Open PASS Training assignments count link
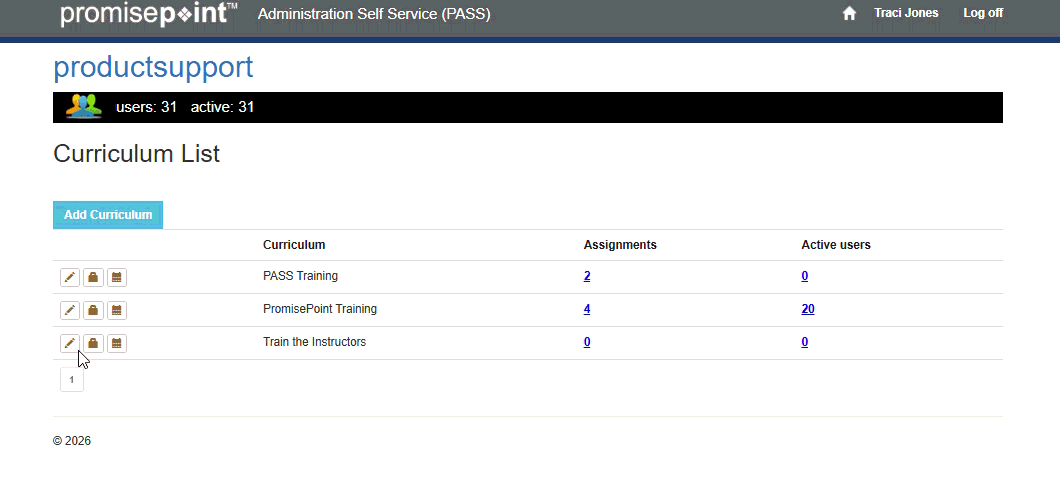Image resolution: width=1060 pixels, height=490 pixels. (x=587, y=277)
